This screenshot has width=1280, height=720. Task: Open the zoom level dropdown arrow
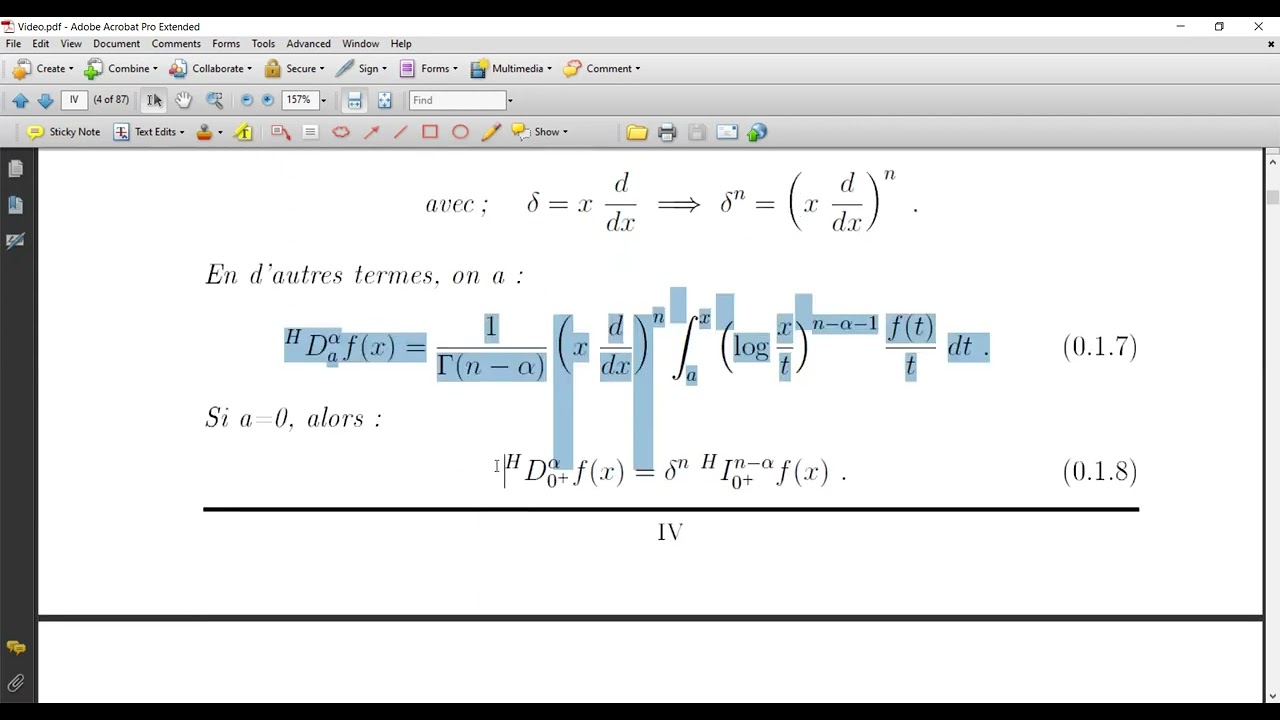323,100
